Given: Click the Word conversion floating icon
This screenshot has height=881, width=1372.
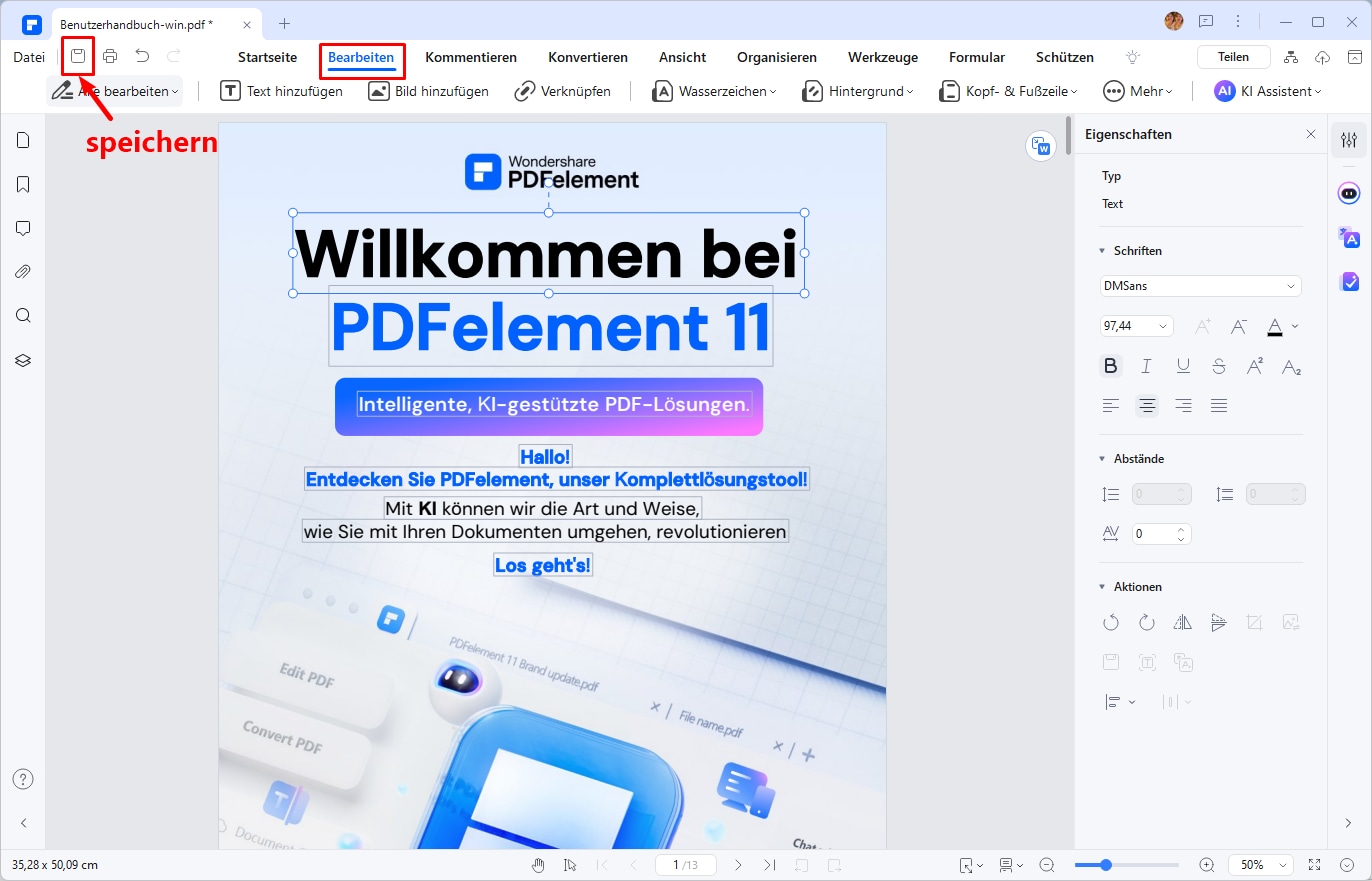Looking at the screenshot, I should [x=1041, y=146].
